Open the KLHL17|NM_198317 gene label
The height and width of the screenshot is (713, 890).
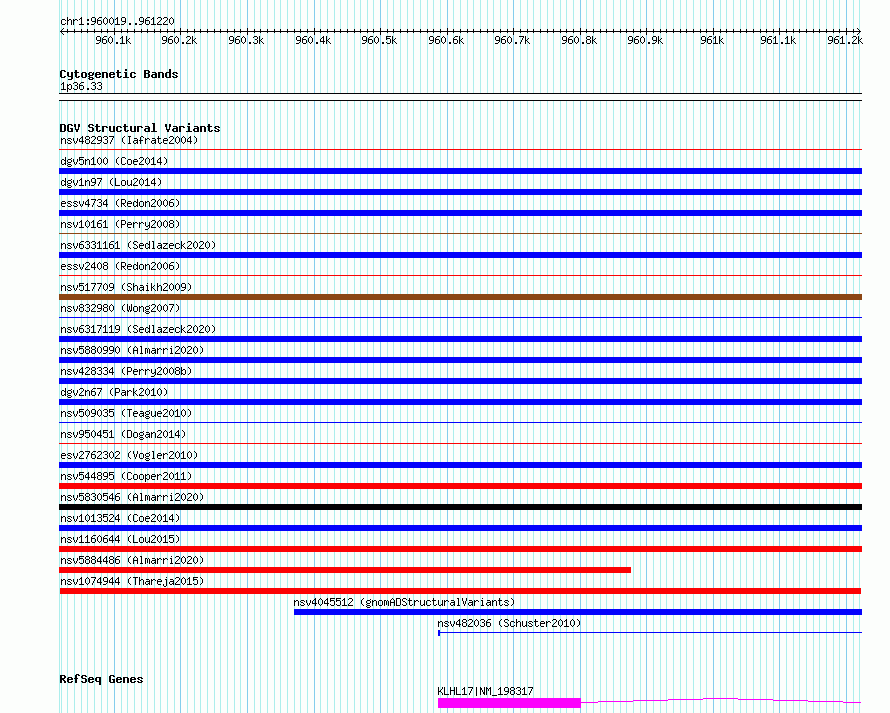(485, 691)
